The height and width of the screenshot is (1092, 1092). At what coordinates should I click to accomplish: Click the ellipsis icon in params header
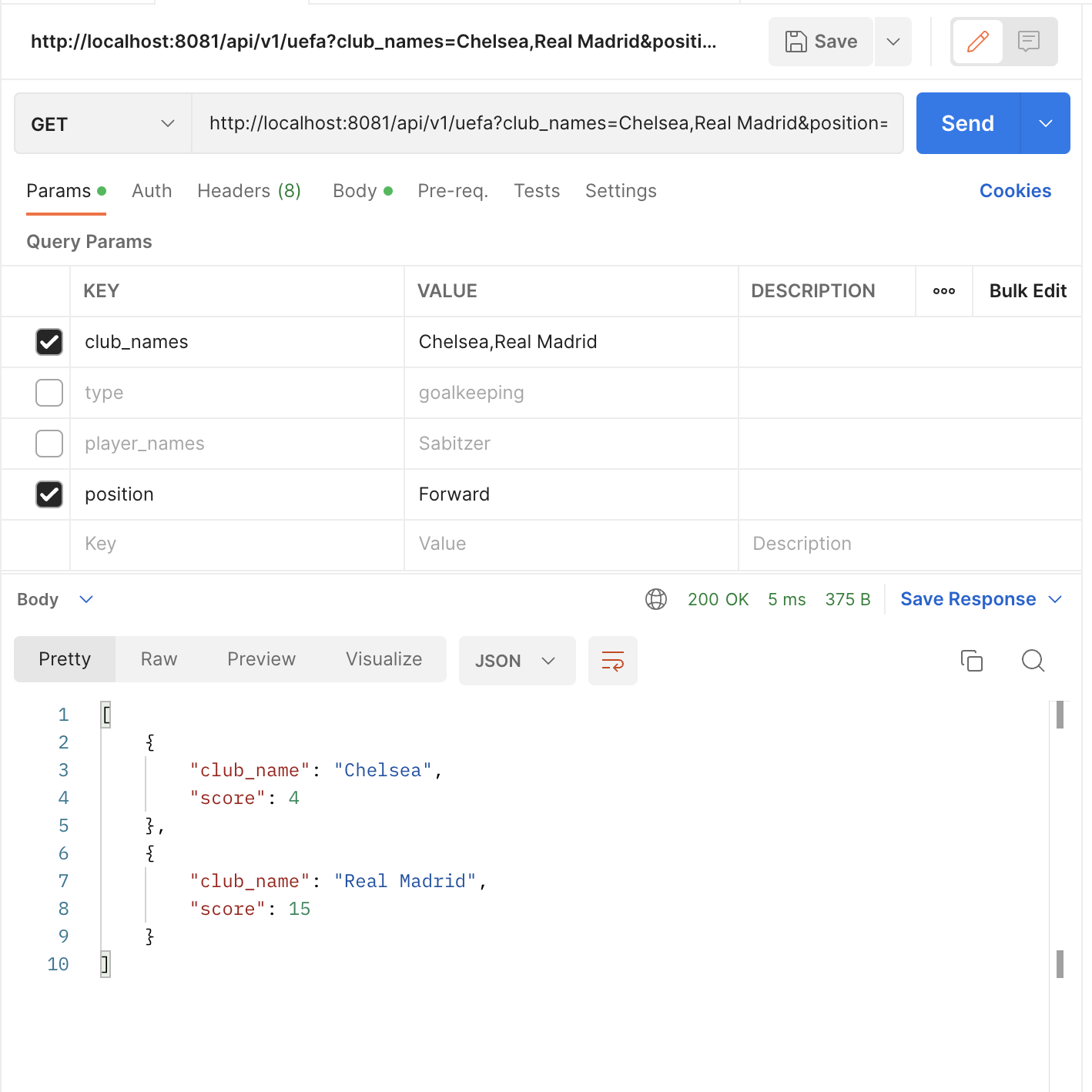coord(943,291)
